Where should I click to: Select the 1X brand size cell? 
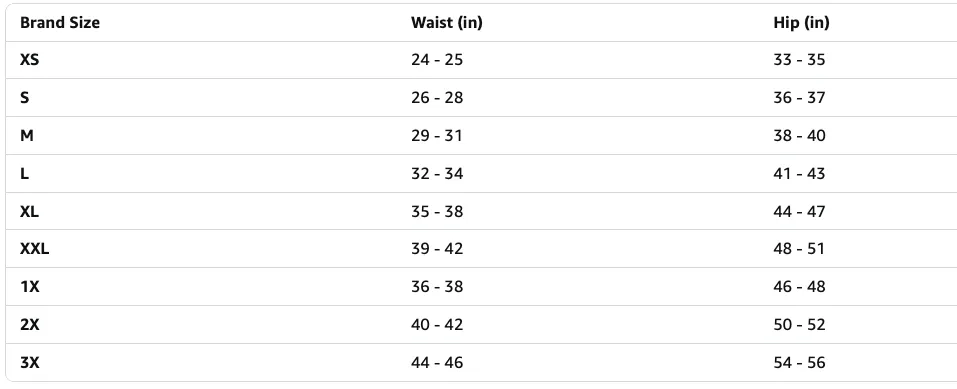click(29, 286)
